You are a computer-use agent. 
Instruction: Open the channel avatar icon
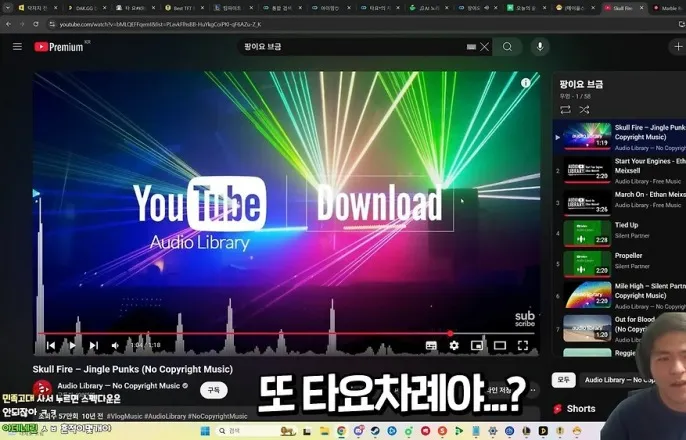tap(42, 389)
